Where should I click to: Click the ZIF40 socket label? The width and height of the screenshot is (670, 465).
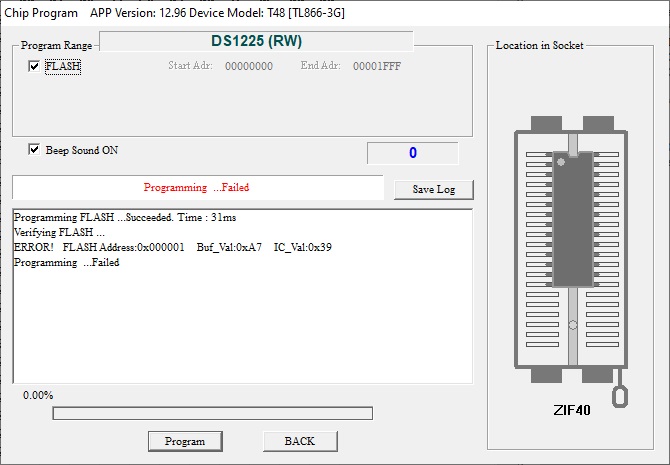571,410
